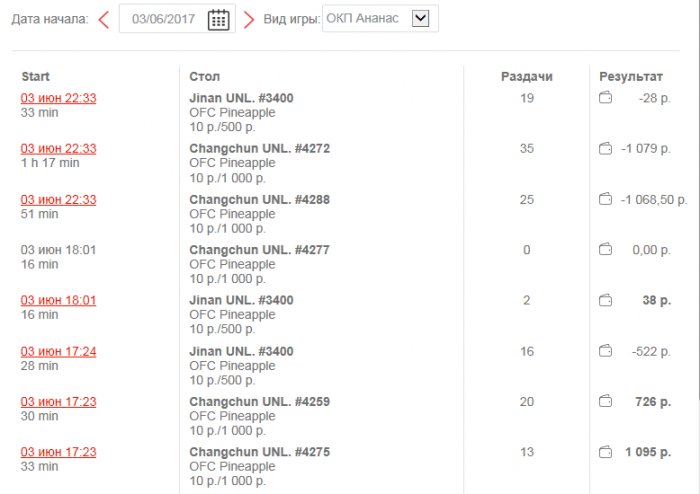
Task: Select table name Changchun UNL. #4272
Action: point(259,149)
